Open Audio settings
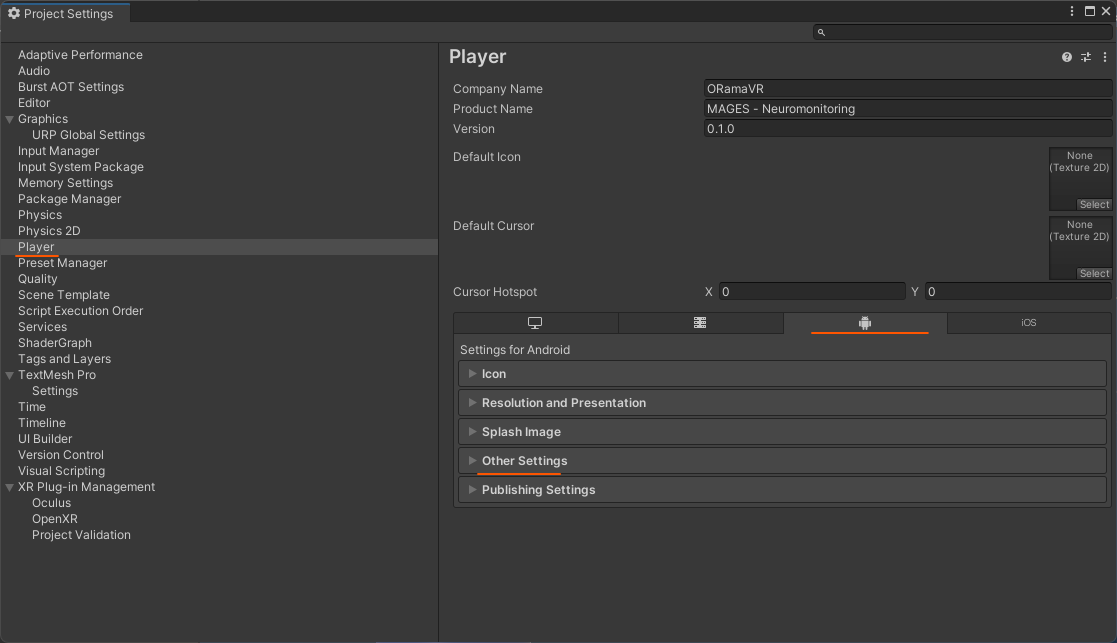 33,71
